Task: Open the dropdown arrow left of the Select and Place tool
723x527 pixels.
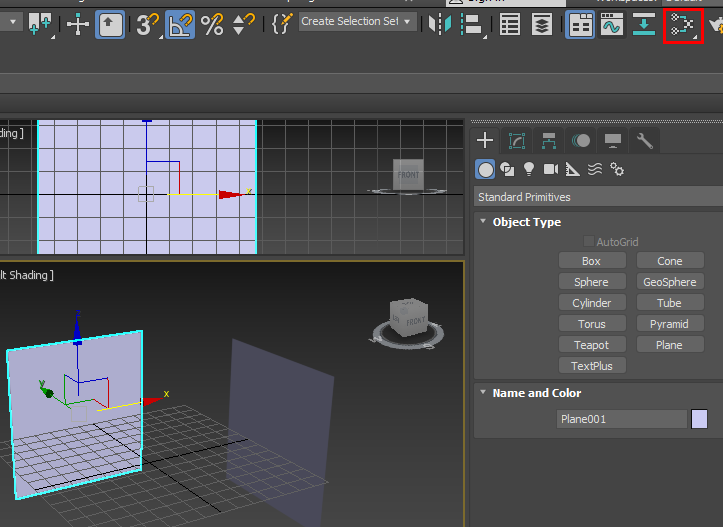Action: tap(12, 22)
